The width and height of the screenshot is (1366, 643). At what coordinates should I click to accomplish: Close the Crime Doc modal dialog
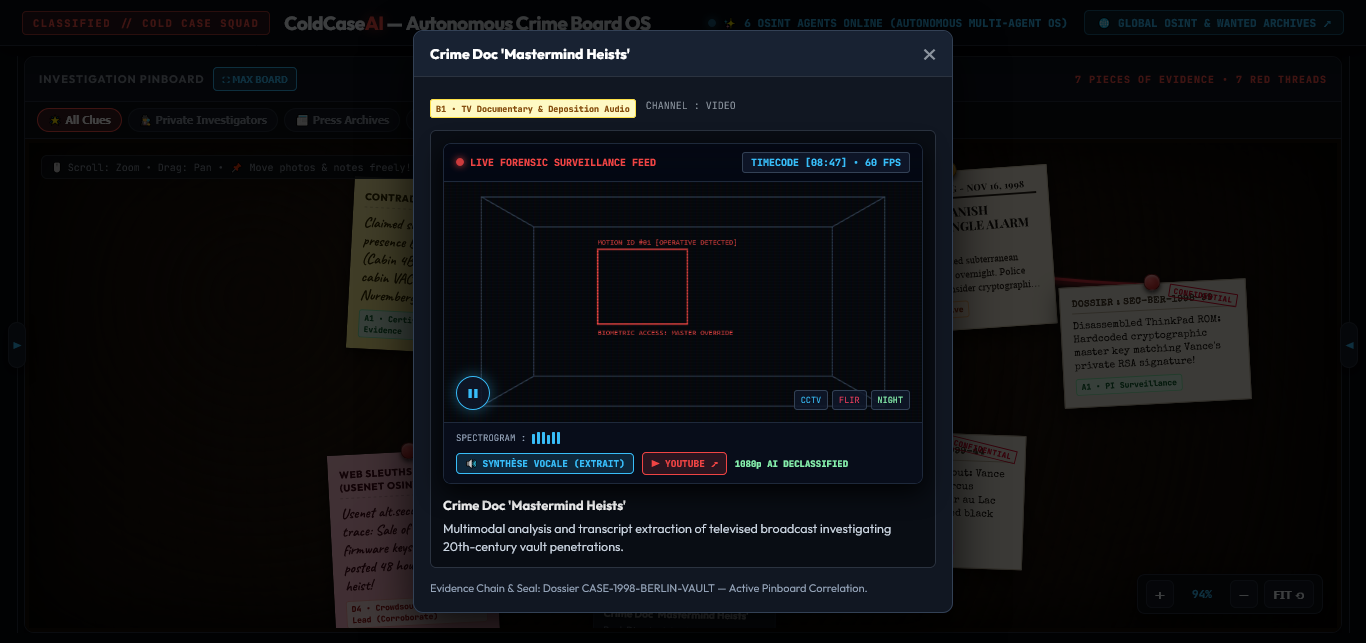[x=929, y=55]
